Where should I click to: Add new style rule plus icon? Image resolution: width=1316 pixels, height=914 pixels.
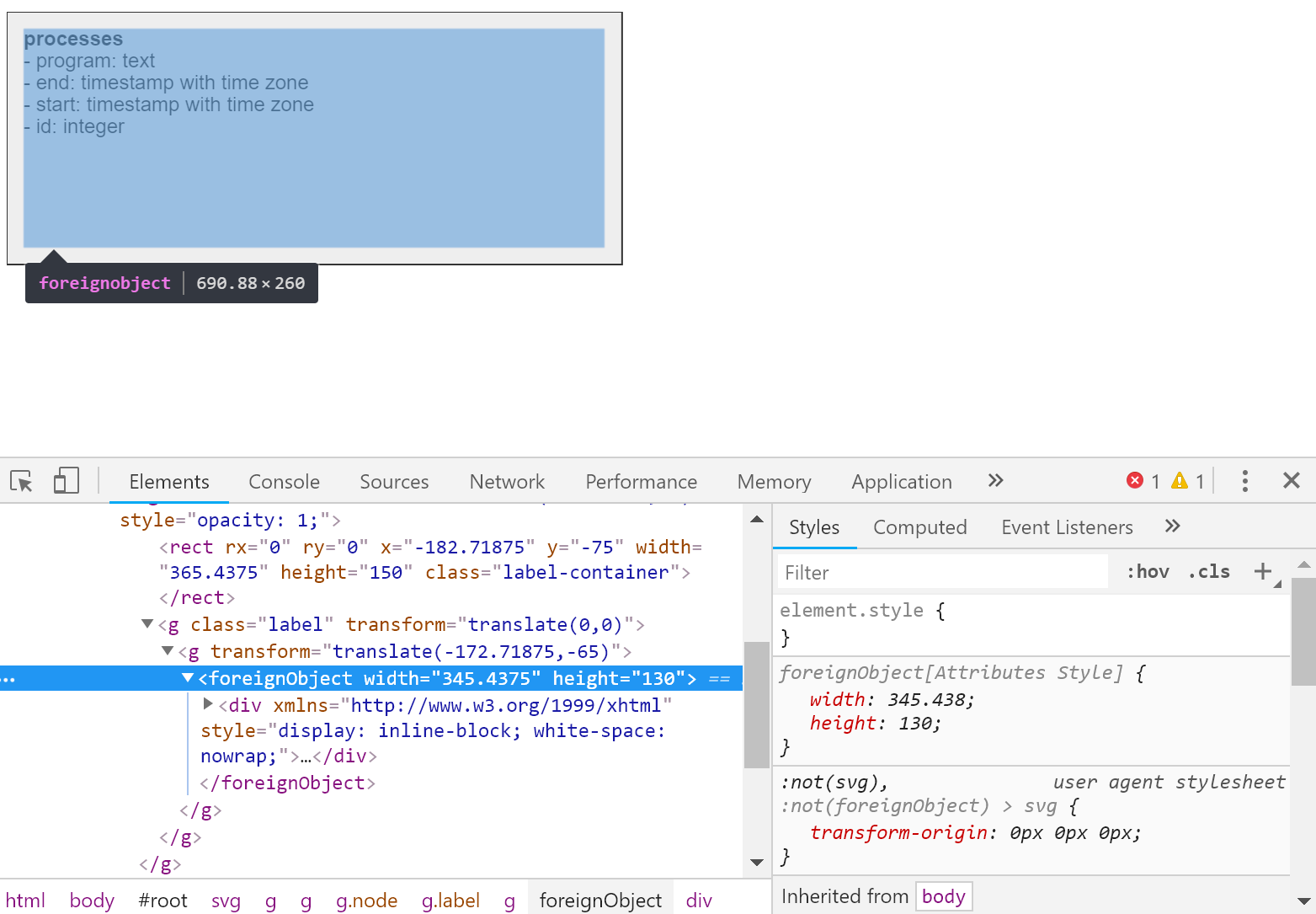coord(1263,572)
